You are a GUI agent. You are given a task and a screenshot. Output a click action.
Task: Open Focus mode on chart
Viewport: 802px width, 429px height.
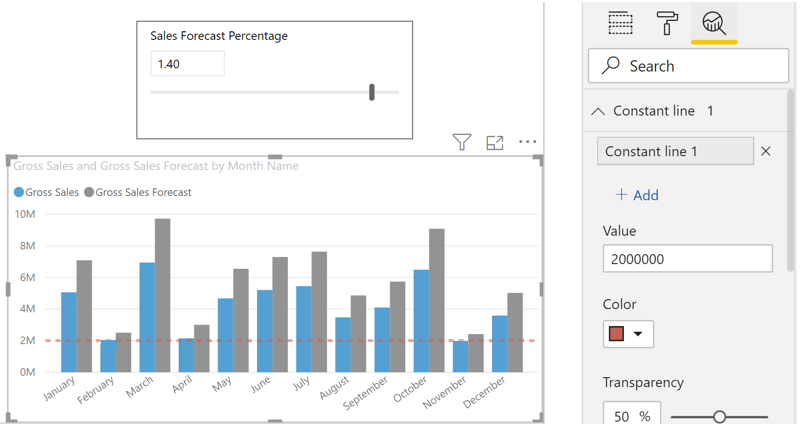495,143
